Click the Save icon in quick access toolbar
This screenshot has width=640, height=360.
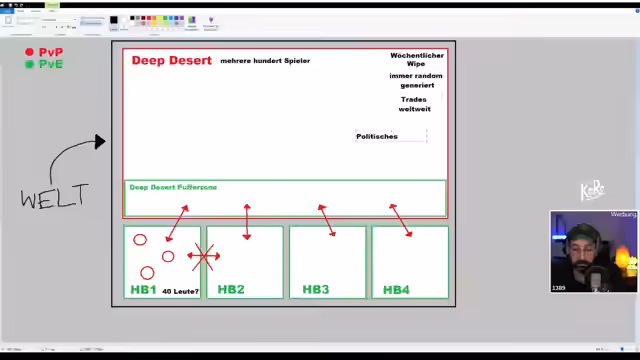click(x=10, y=5)
